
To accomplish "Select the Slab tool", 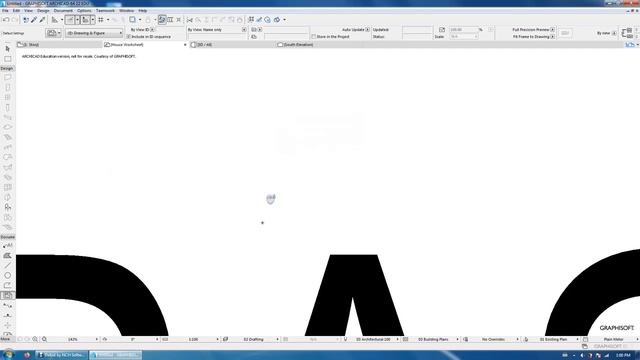I will [x=7, y=127].
